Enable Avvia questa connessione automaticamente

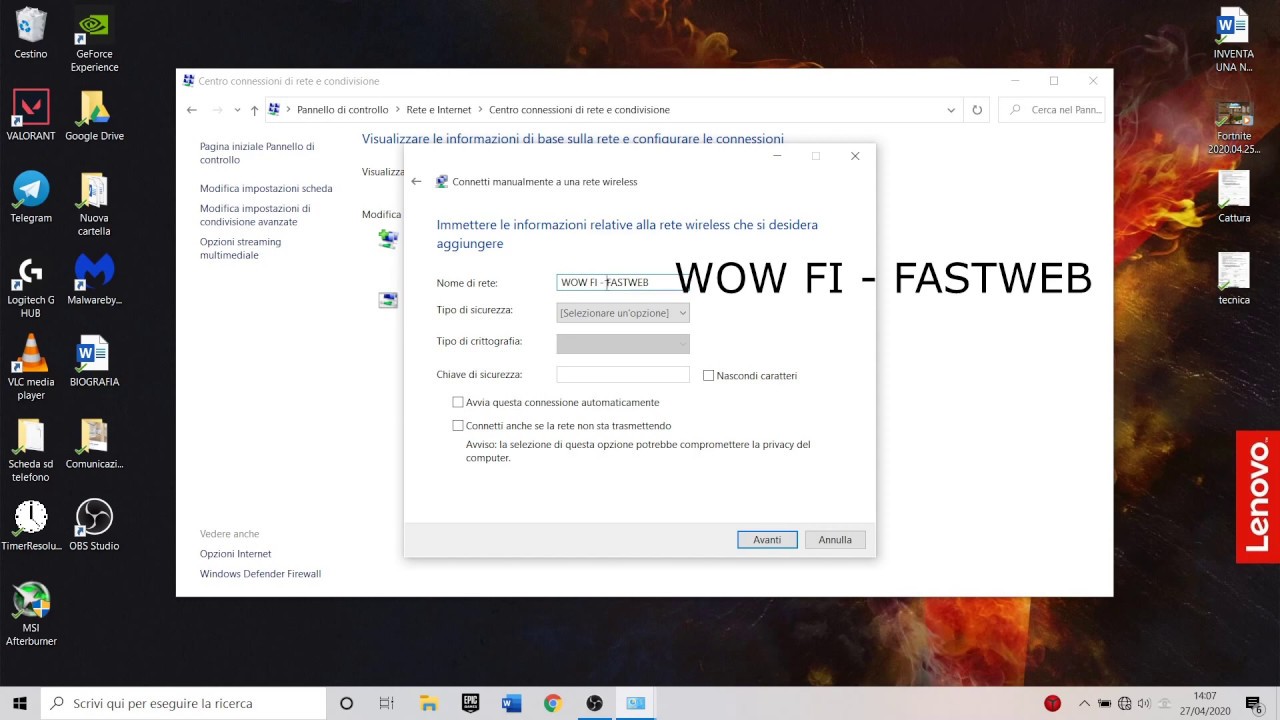[x=458, y=402]
